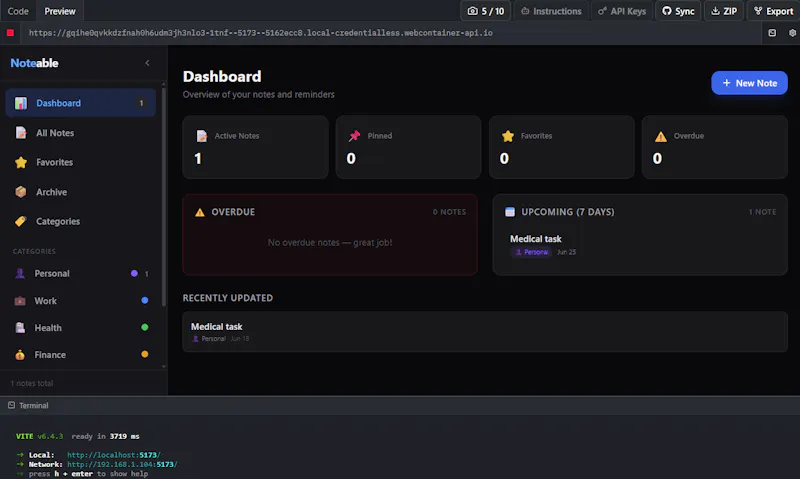Open Instructions in top toolbar
The height and width of the screenshot is (479, 800).
(551, 11)
